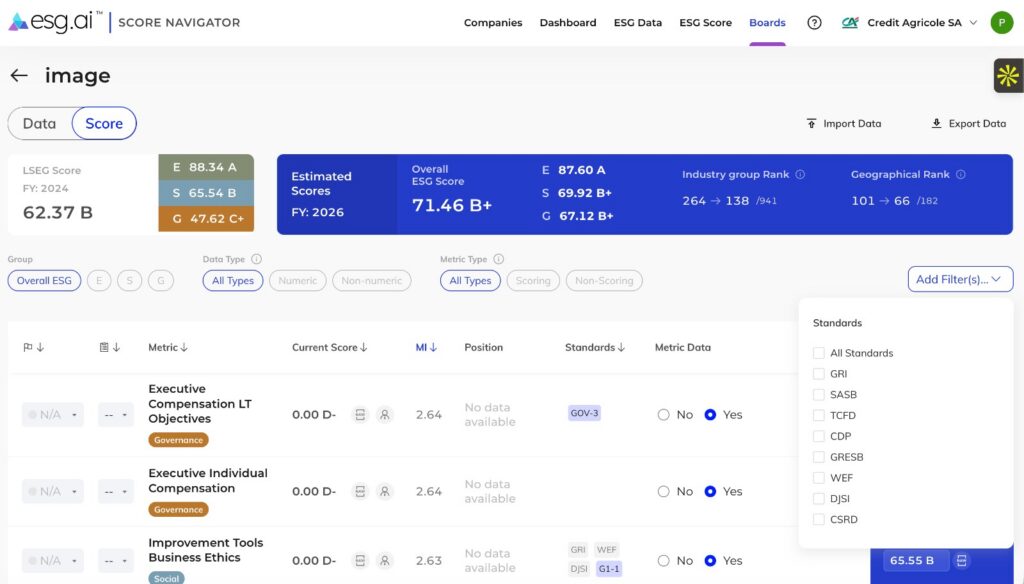Click the GOV-3 standard tag
This screenshot has width=1024, height=584.
click(x=584, y=413)
